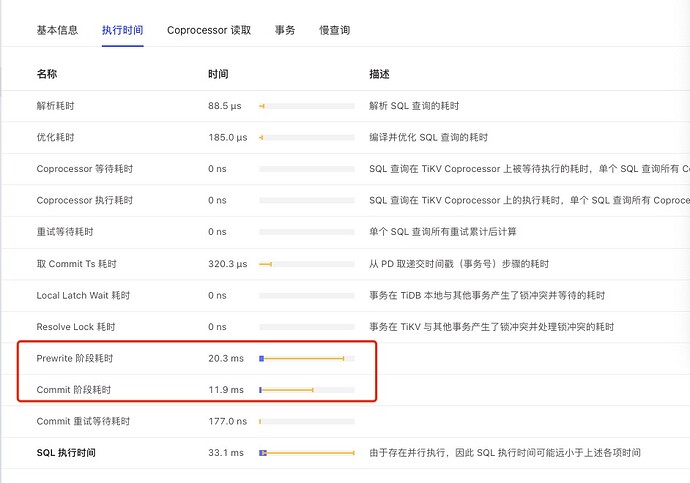690x483 pixels.
Task: Select the Local Latch Wait 耗时 row
Action: (x=83, y=295)
